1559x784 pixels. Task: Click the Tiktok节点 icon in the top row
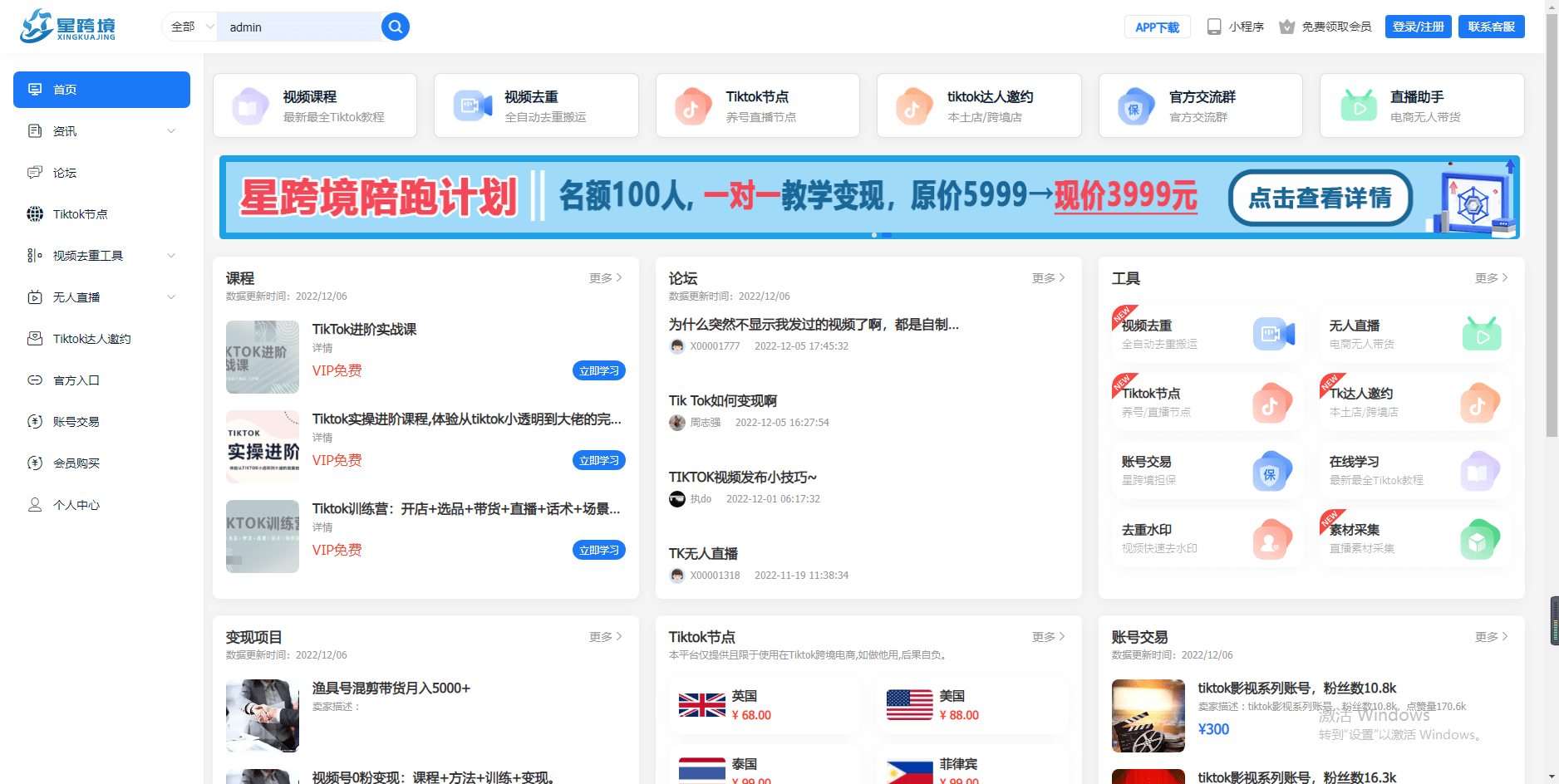693,106
